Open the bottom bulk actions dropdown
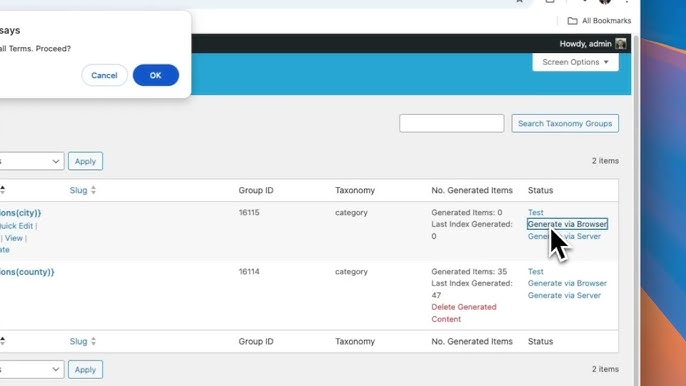The image size is (686, 386). (32, 369)
